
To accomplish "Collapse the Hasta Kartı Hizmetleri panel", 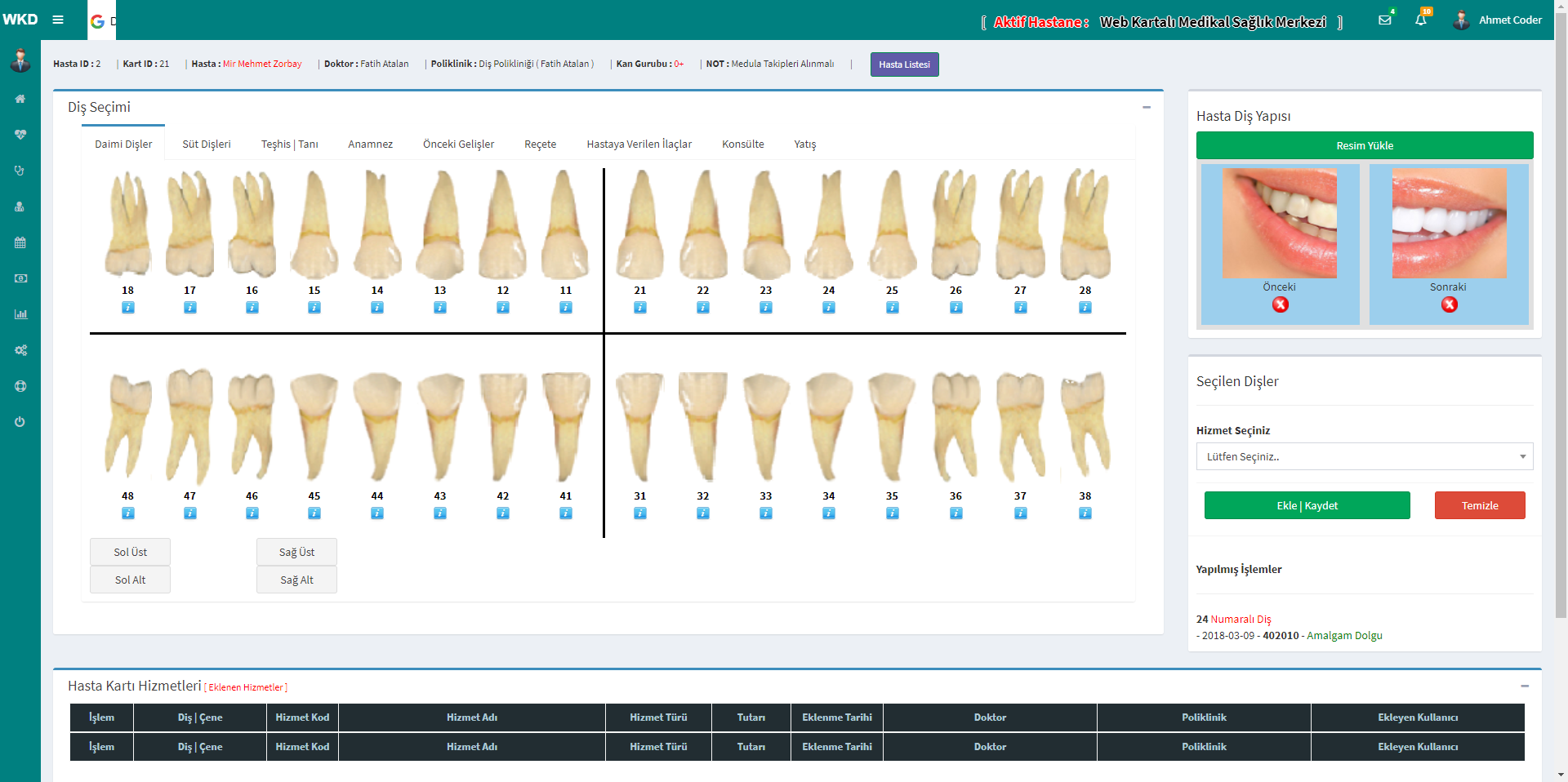I will coord(1524,686).
